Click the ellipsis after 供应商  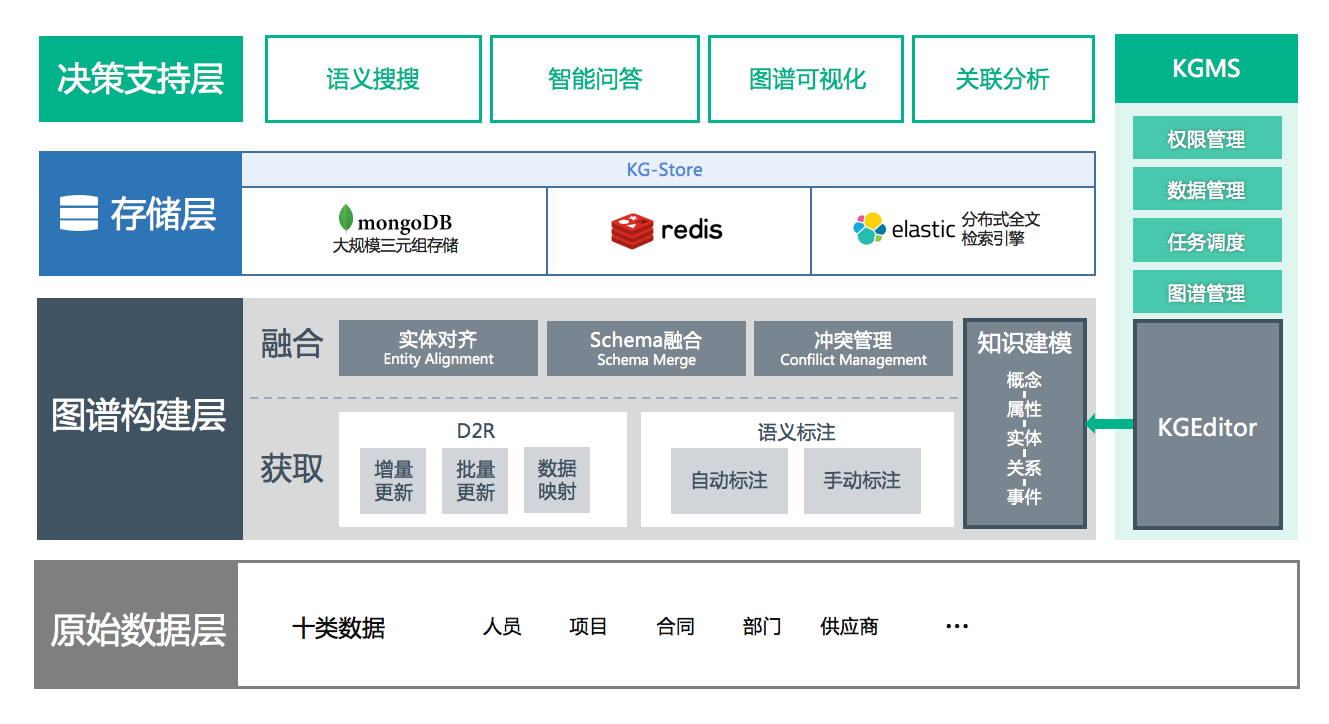(x=957, y=627)
